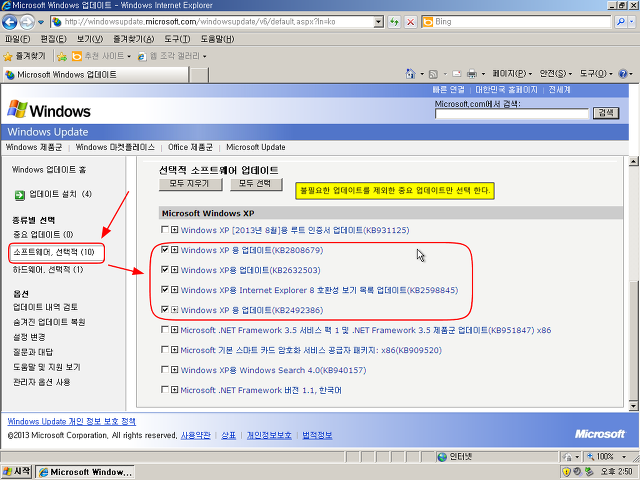The width and height of the screenshot is (640, 480).
Task: Click the 모두 선택 button
Action: [x=256, y=184]
